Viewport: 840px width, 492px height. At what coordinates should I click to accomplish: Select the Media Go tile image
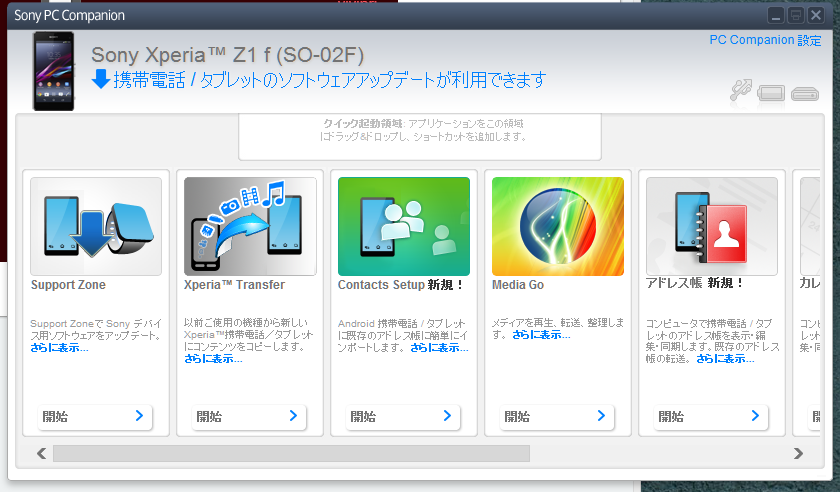coord(558,226)
